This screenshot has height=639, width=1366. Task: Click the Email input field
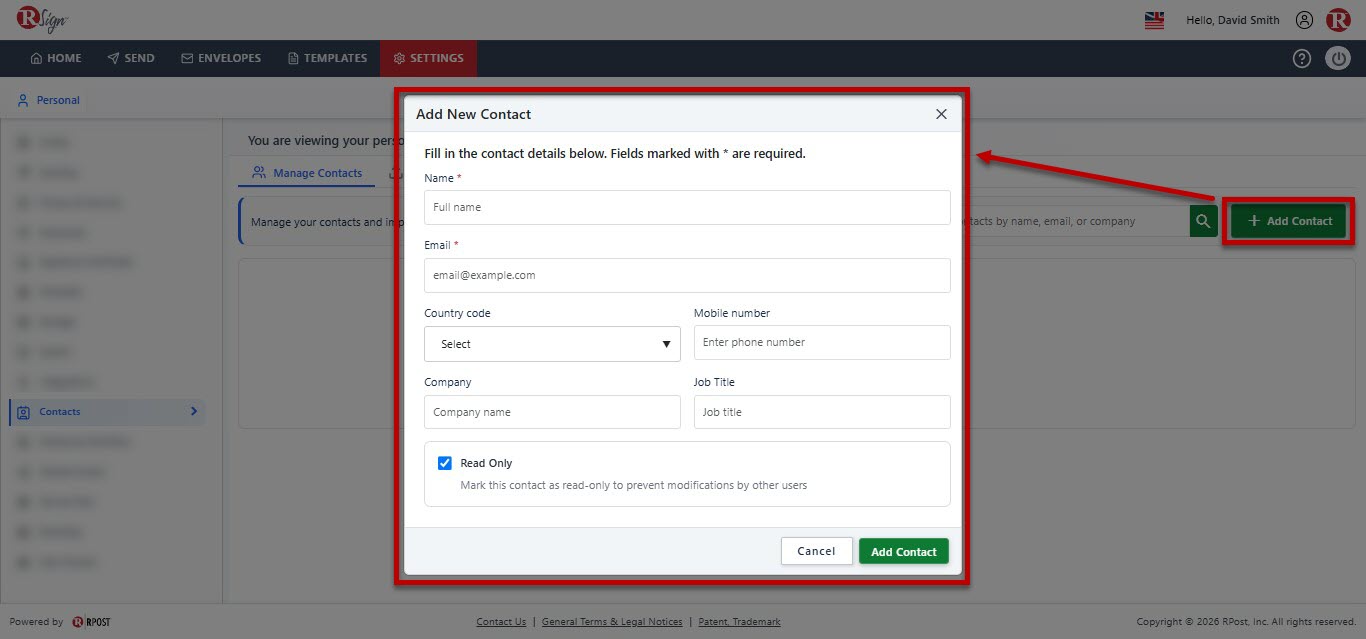tap(687, 275)
